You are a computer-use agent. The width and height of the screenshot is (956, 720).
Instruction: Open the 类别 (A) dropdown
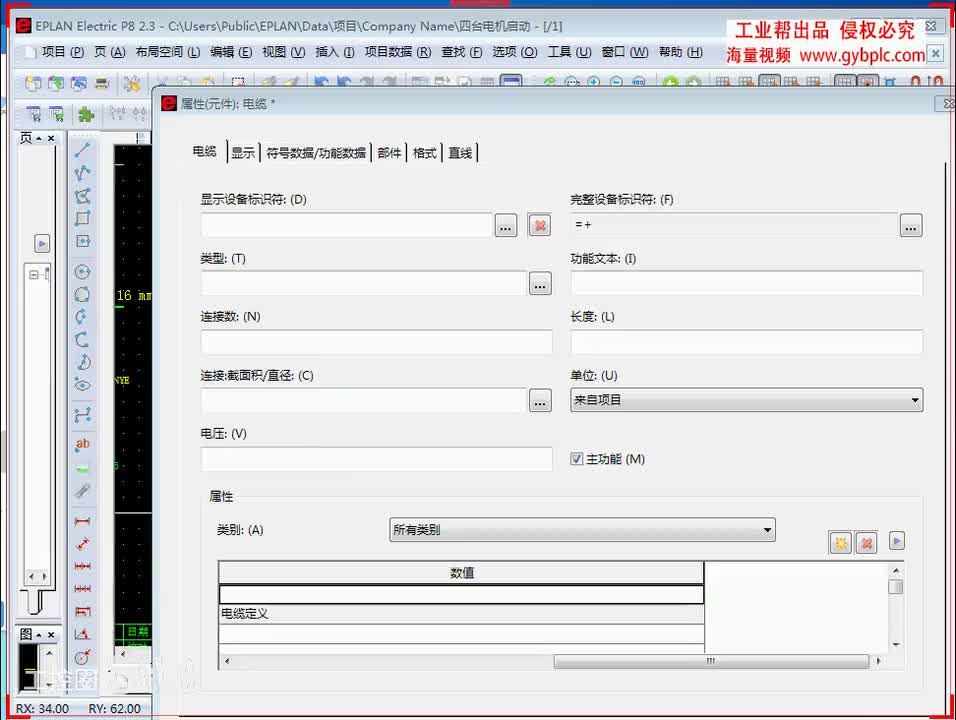(582, 530)
